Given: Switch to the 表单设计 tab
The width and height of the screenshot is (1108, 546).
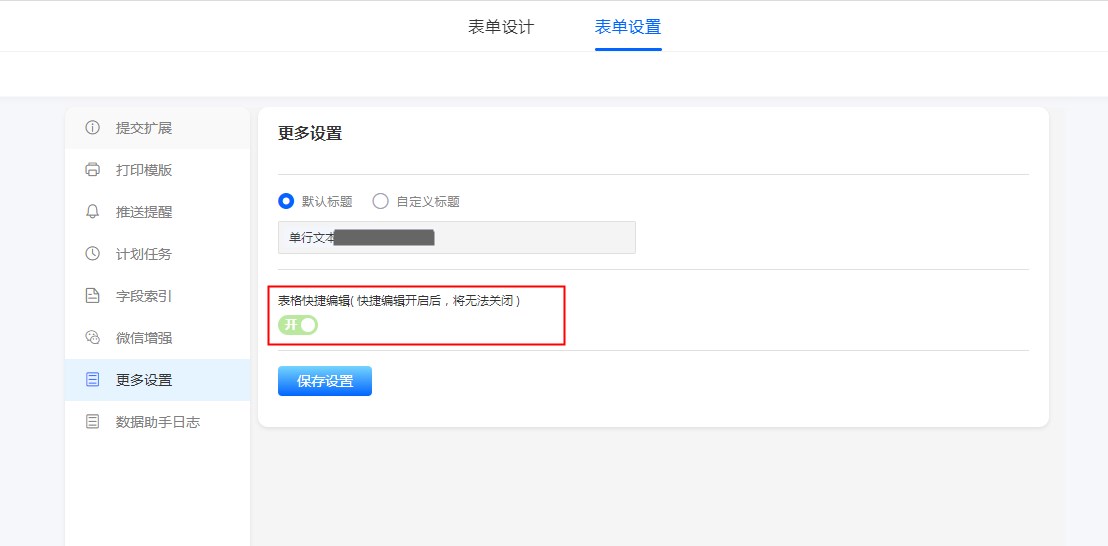Looking at the screenshot, I should 501,27.
